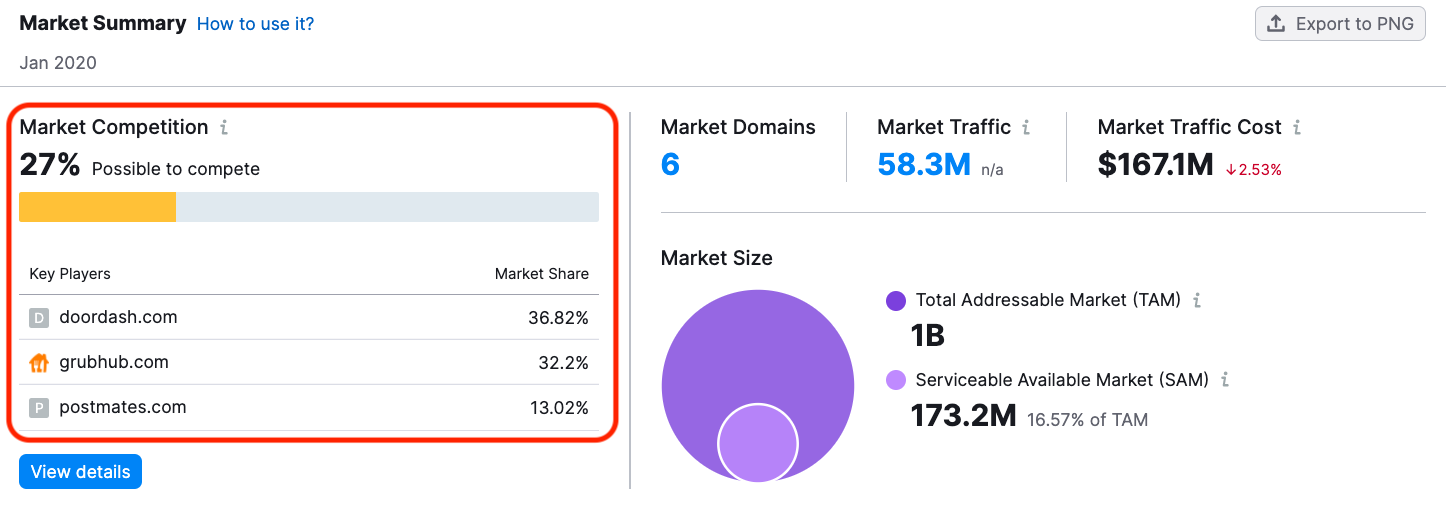Click the Export to PNG button
1446x513 pixels.
pos(1340,24)
